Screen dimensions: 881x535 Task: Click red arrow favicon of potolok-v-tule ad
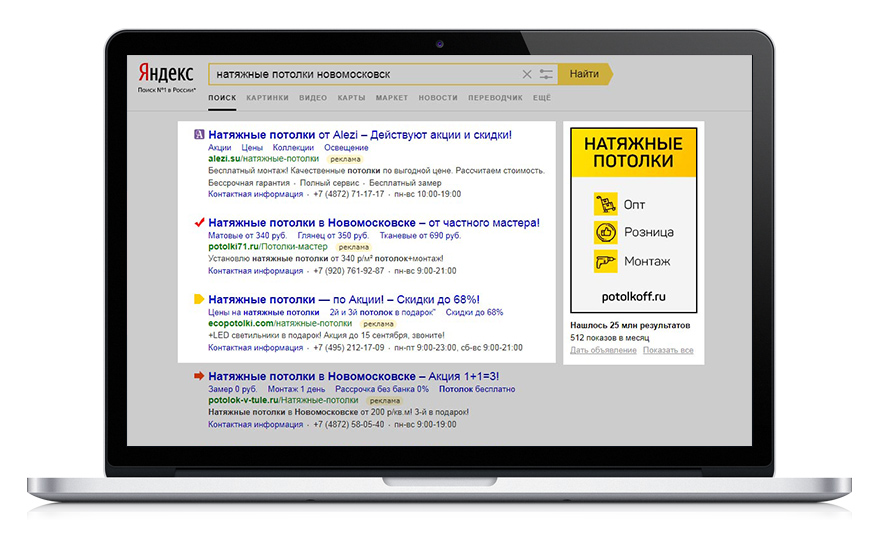tap(199, 376)
